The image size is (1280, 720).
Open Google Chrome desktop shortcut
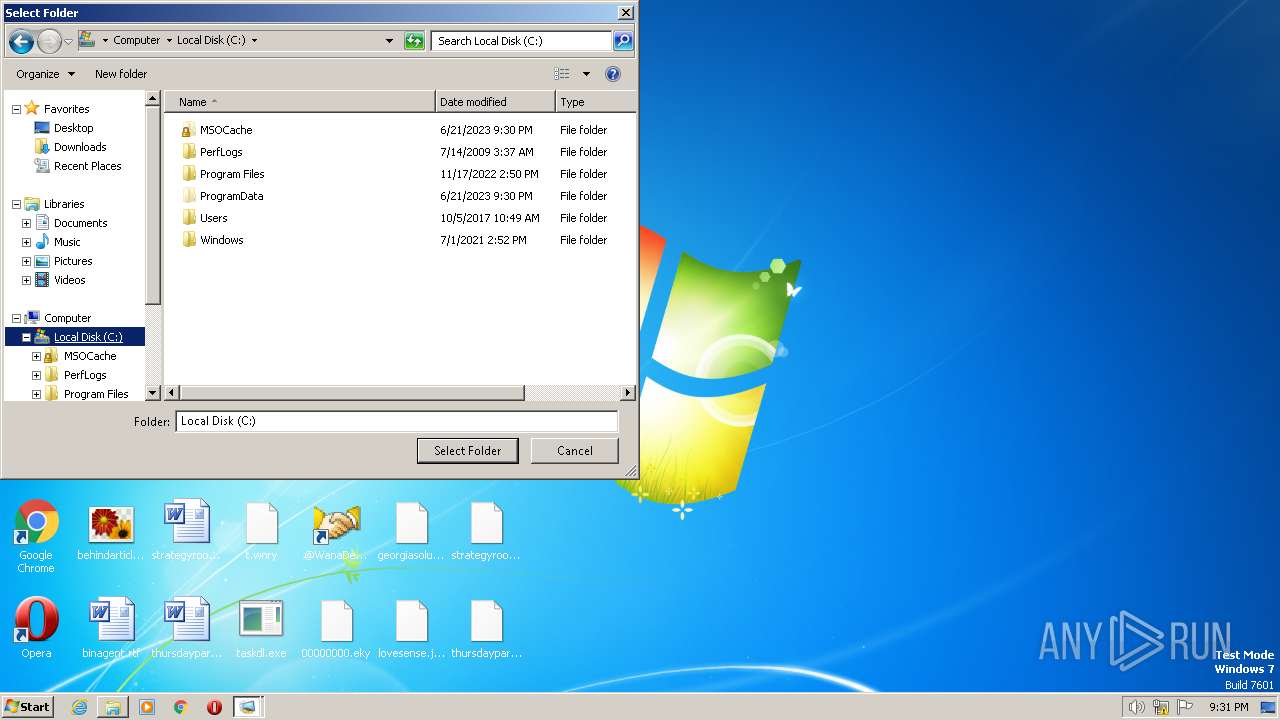coord(36,537)
